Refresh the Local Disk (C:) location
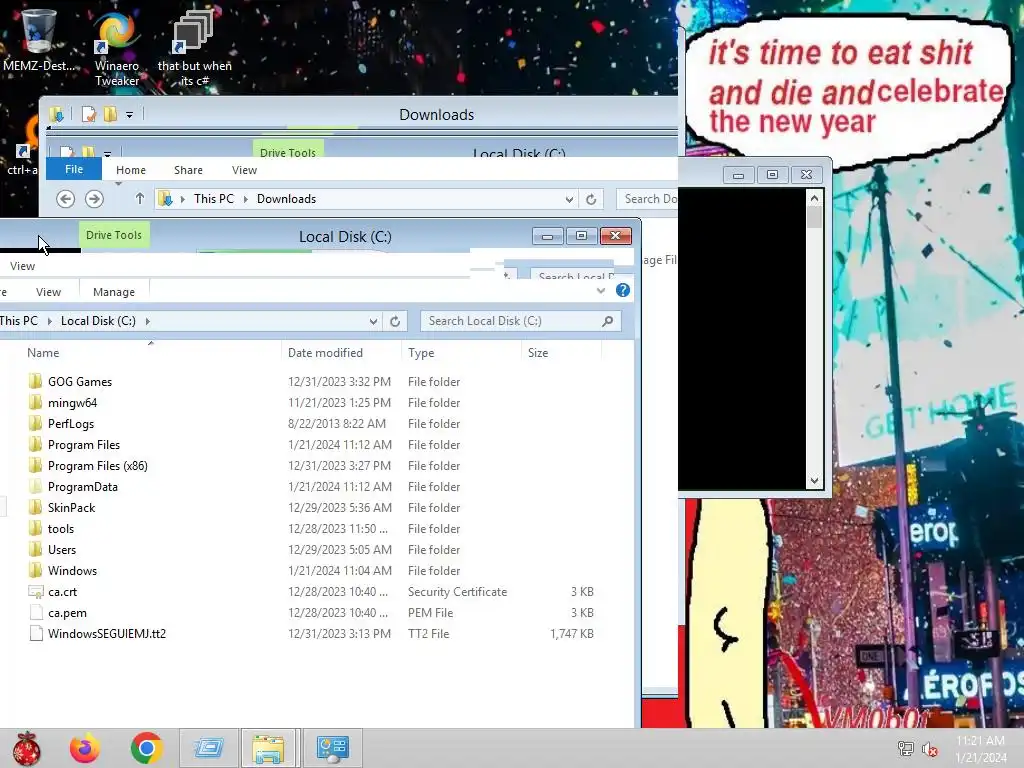 (395, 321)
